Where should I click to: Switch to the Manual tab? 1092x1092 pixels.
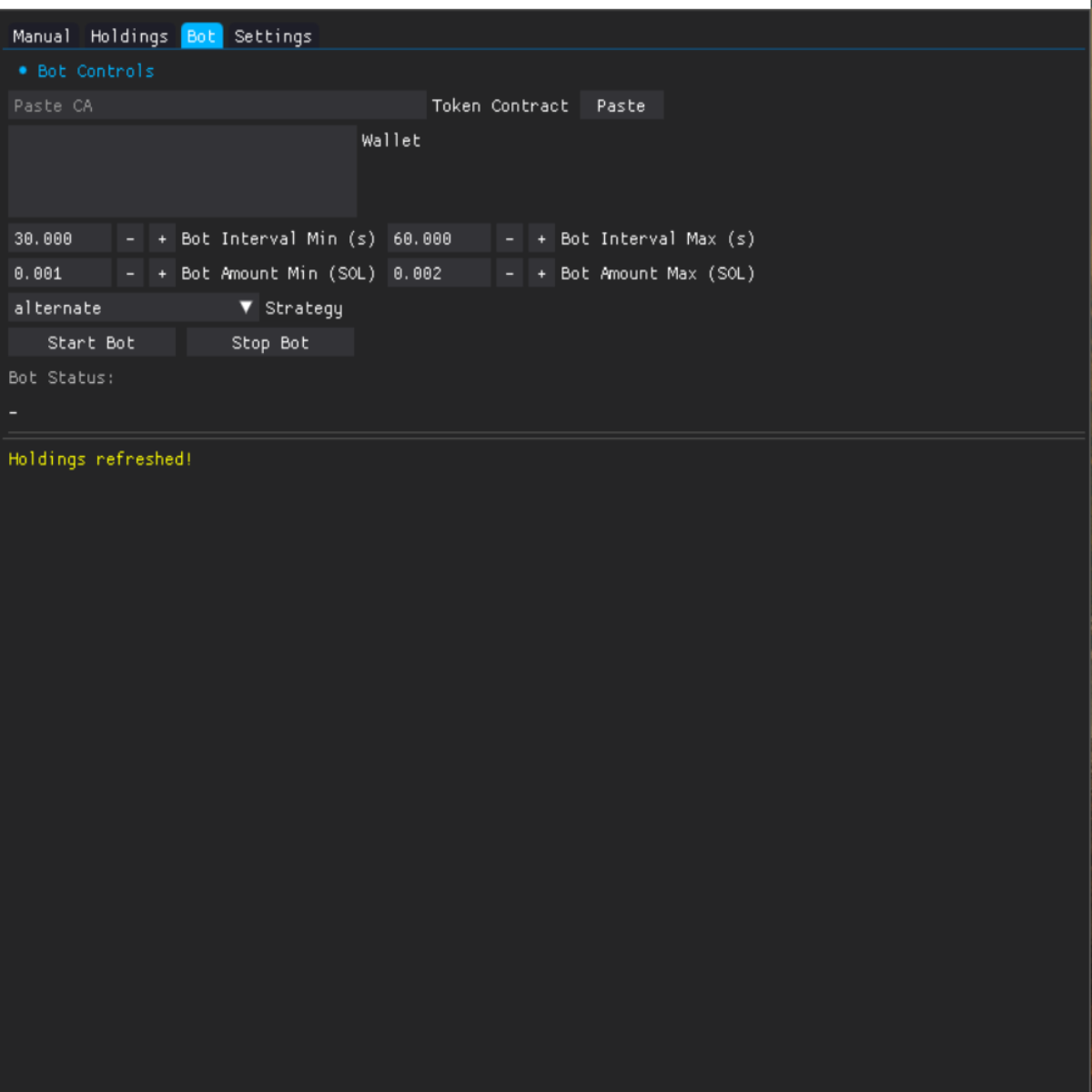[x=42, y=36]
